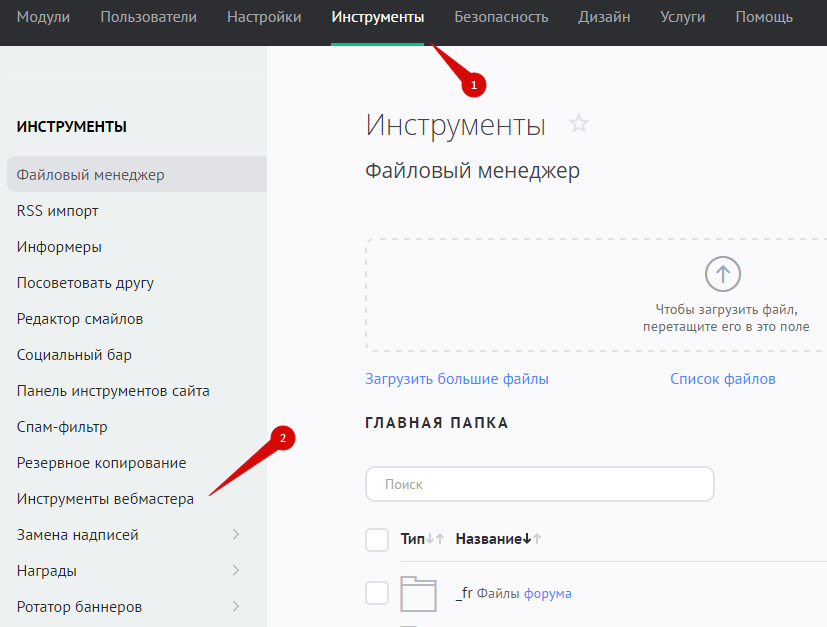The width and height of the screenshot is (827, 627).
Task: Click the Загрузить большие файлы link
Action: (457, 379)
